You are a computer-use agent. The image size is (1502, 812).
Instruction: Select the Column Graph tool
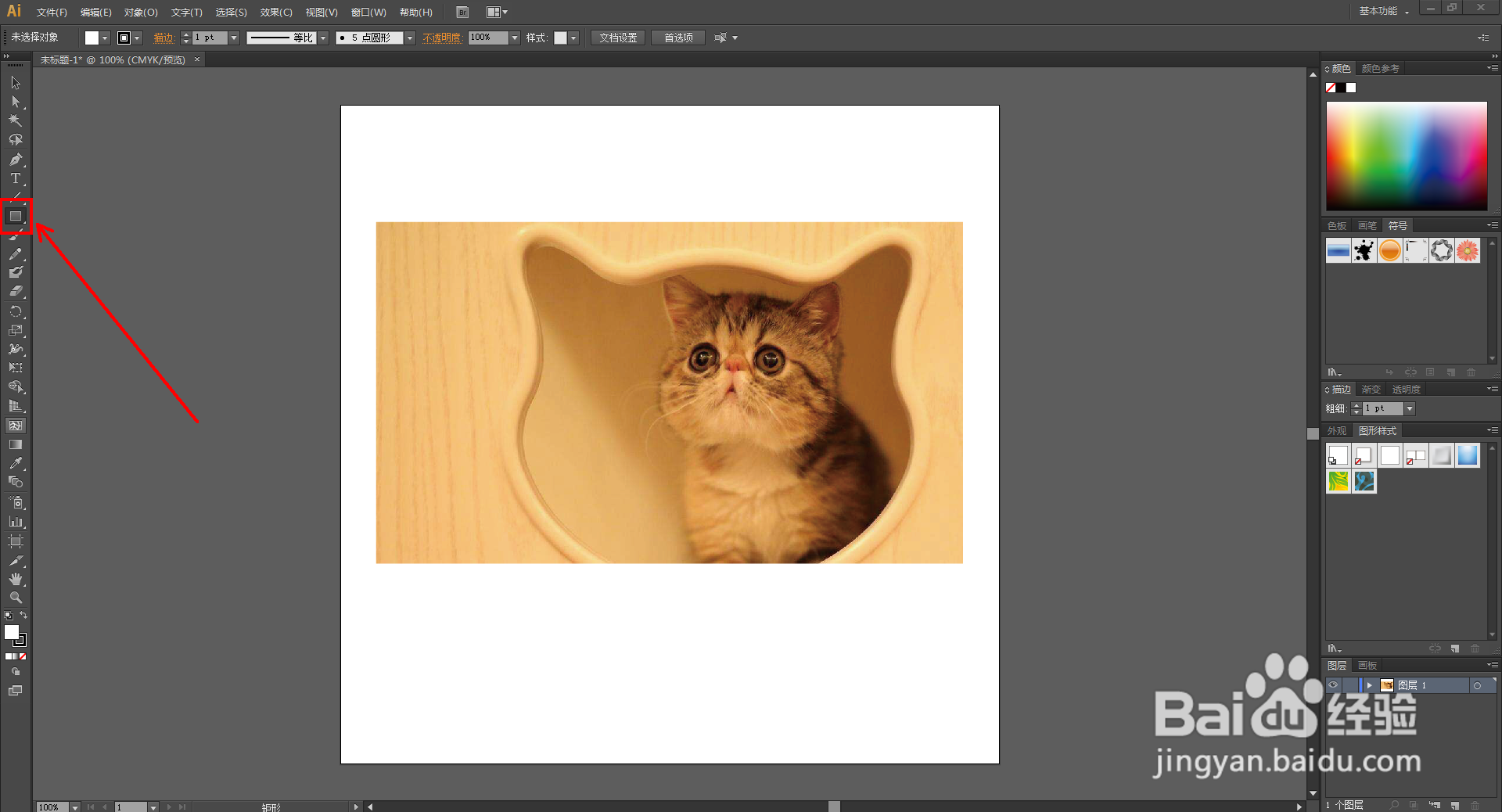pyautogui.click(x=16, y=522)
